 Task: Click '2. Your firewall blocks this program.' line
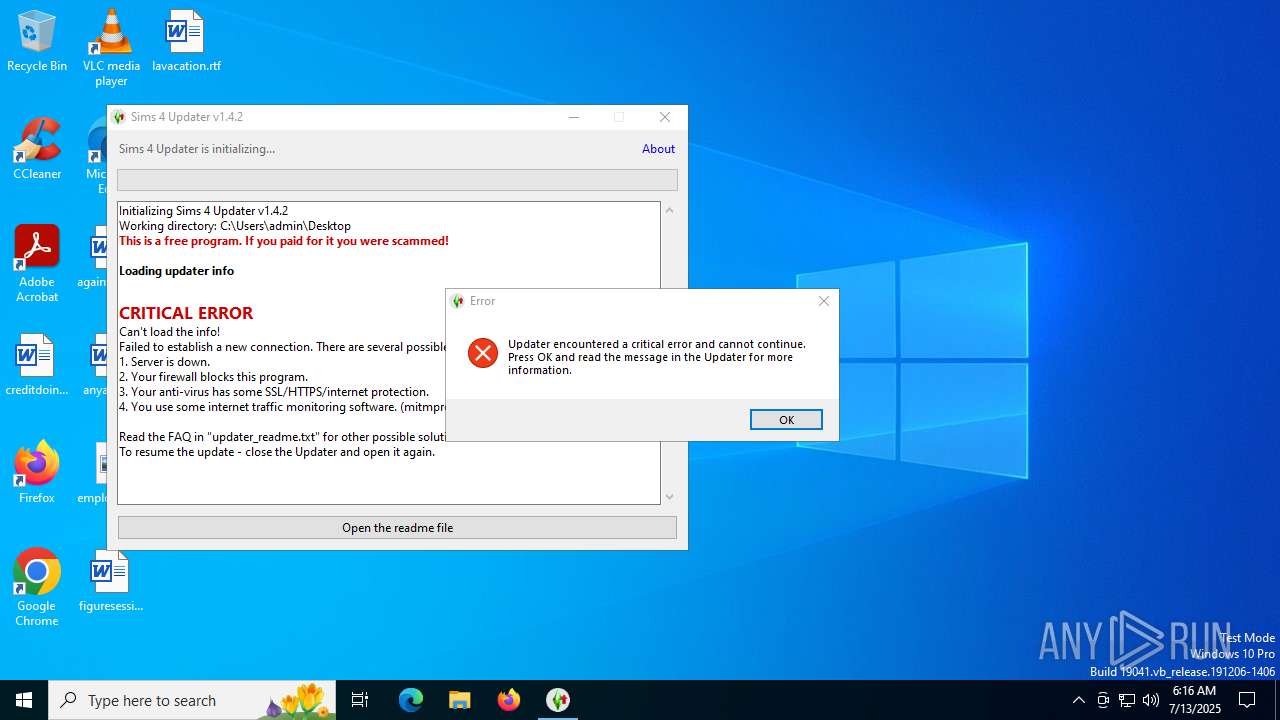coord(214,377)
